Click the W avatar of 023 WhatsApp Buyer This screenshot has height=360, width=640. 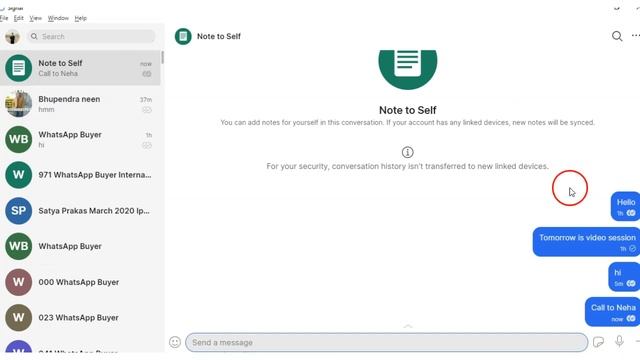pyautogui.click(x=18, y=318)
